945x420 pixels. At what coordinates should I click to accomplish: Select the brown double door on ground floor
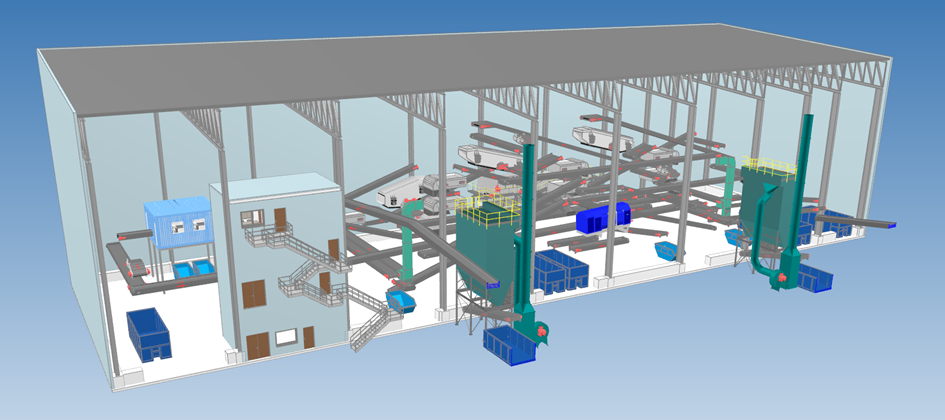tap(258, 345)
